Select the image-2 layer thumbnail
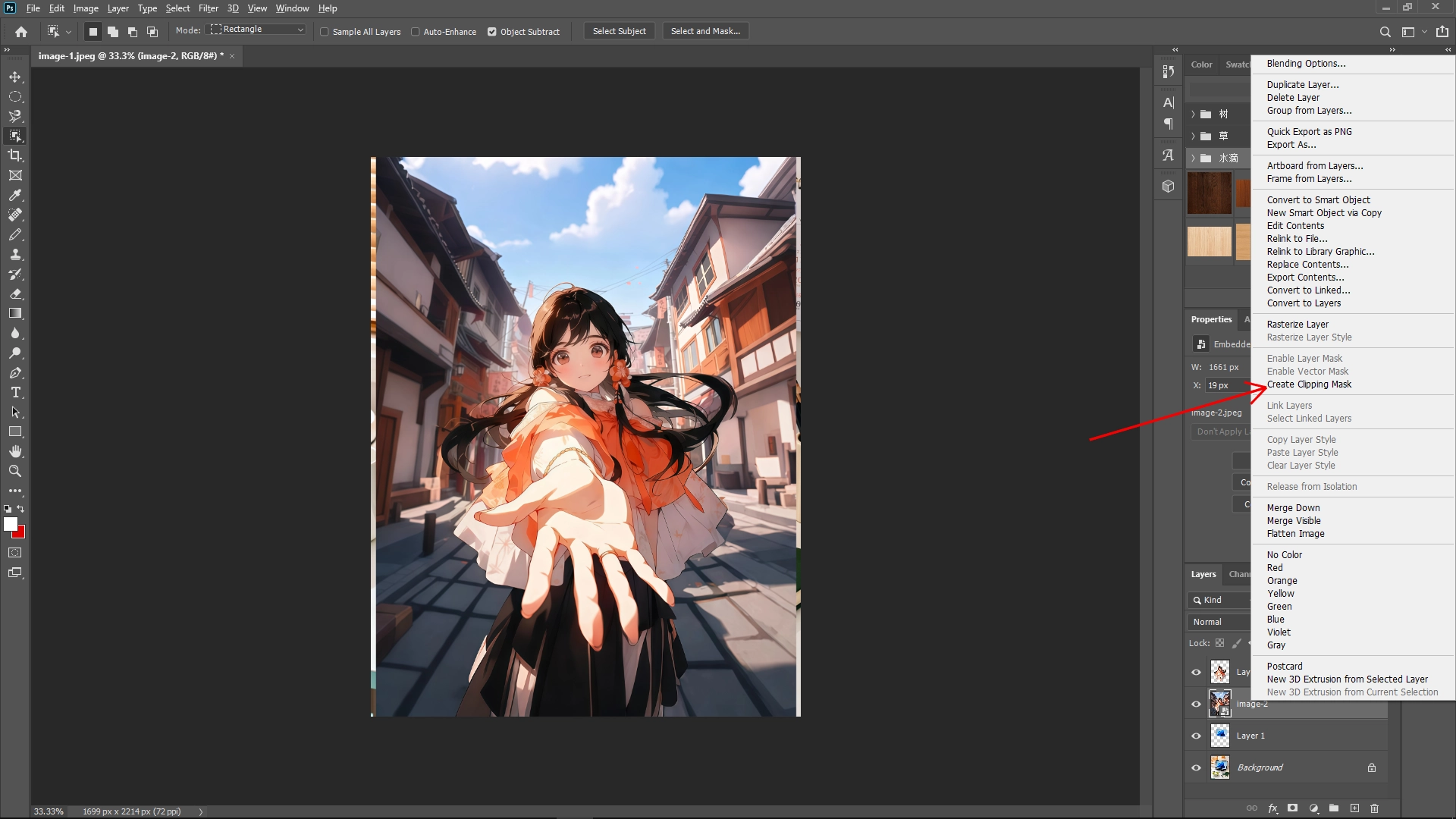Image resolution: width=1456 pixels, height=819 pixels. point(1220,703)
